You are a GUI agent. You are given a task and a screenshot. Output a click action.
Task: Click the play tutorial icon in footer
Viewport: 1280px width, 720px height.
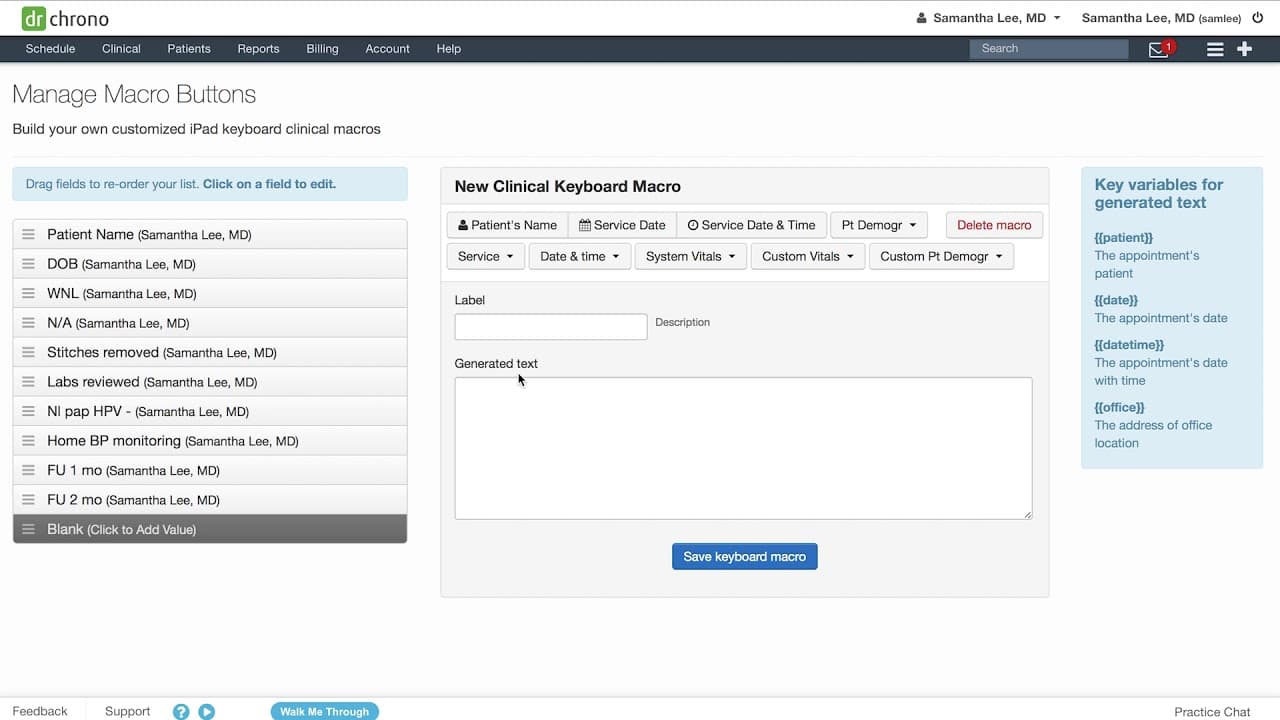point(207,712)
